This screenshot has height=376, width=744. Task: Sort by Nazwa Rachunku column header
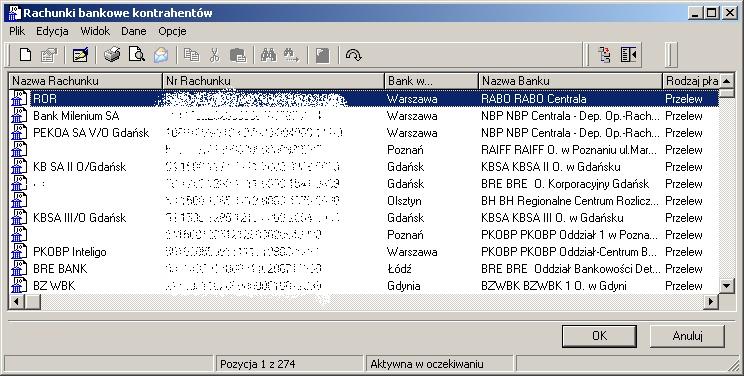pos(86,81)
